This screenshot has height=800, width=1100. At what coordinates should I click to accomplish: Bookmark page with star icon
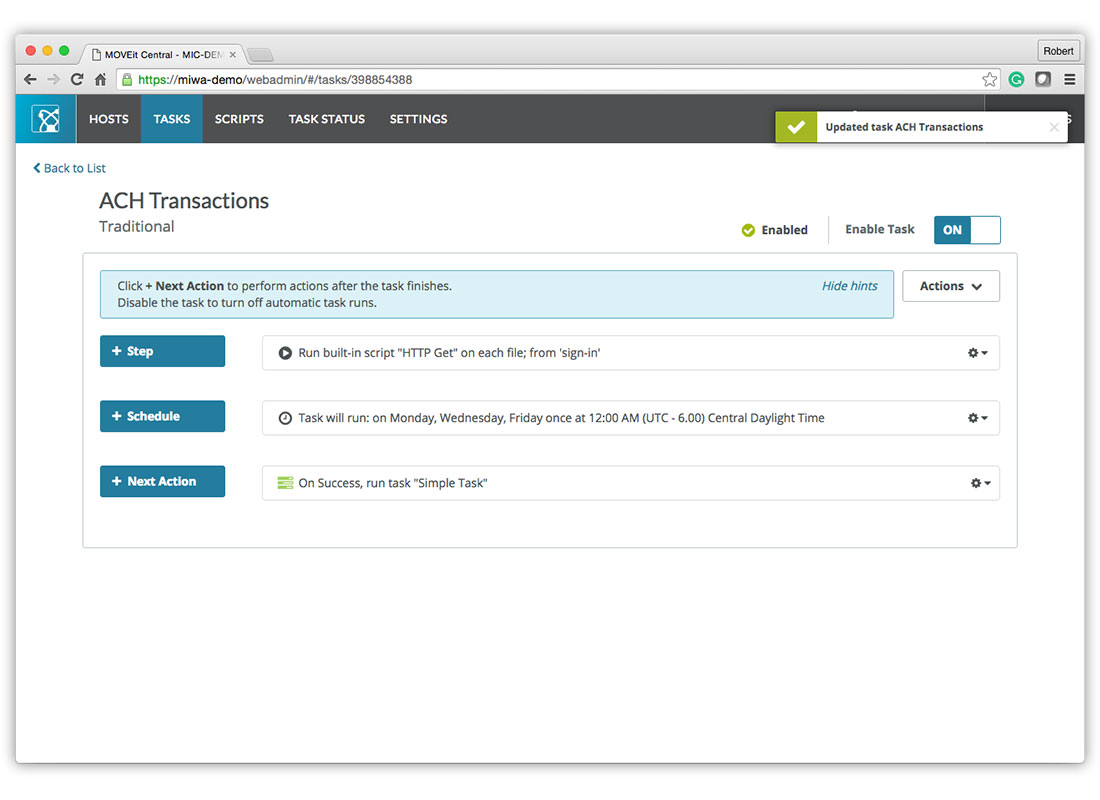click(x=989, y=80)
